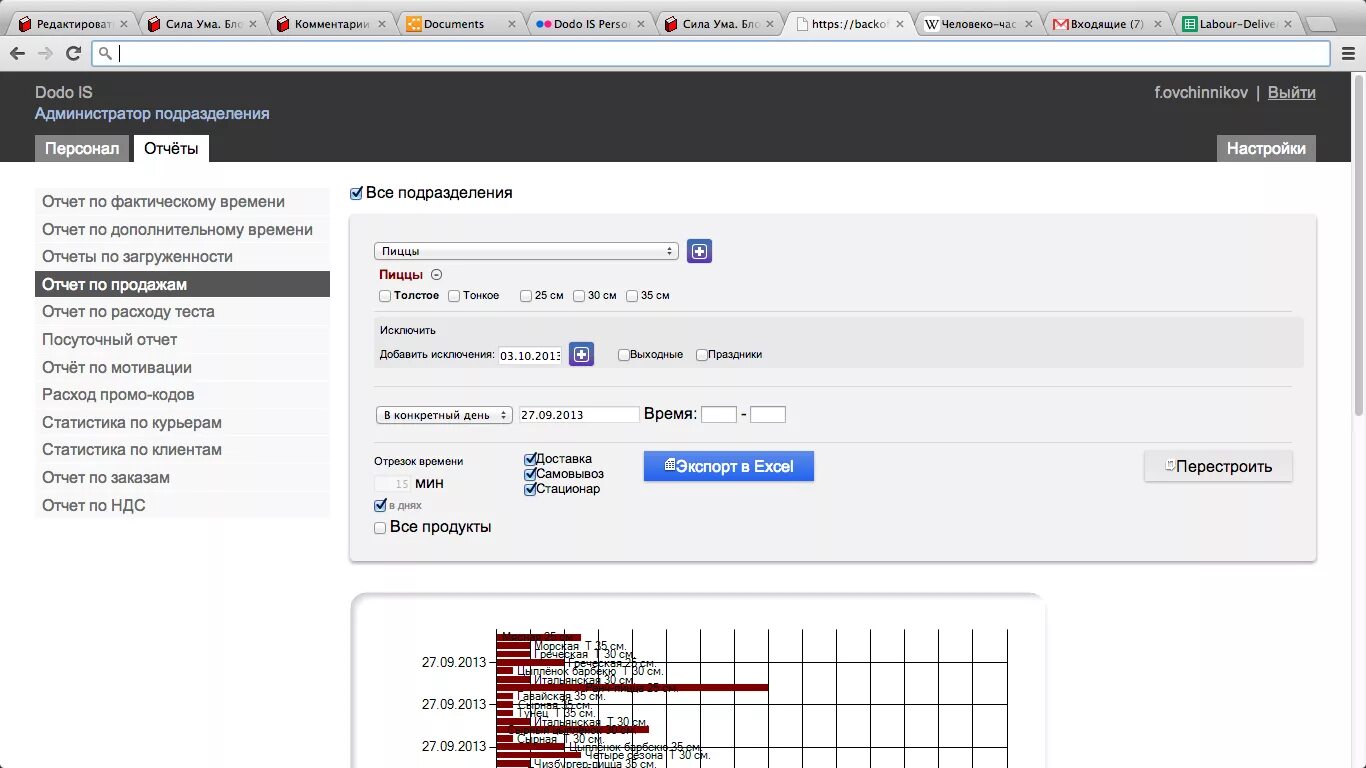Switch to the Персонал tab
The width and height of the screenshot is (1366, 768).
[x=82, y=148]
